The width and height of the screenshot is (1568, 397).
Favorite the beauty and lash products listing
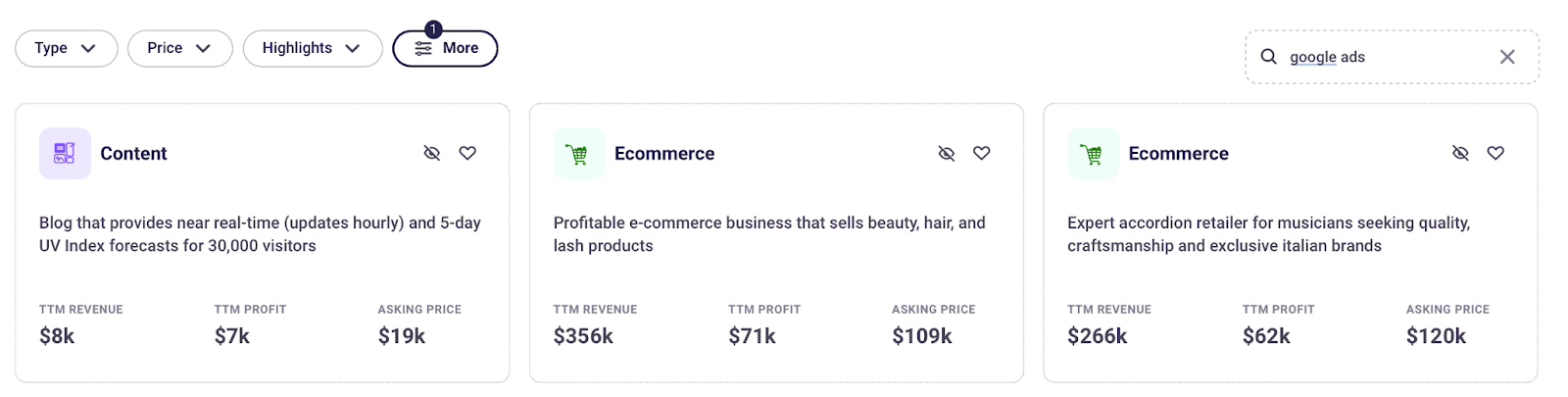tap(981, 153)
